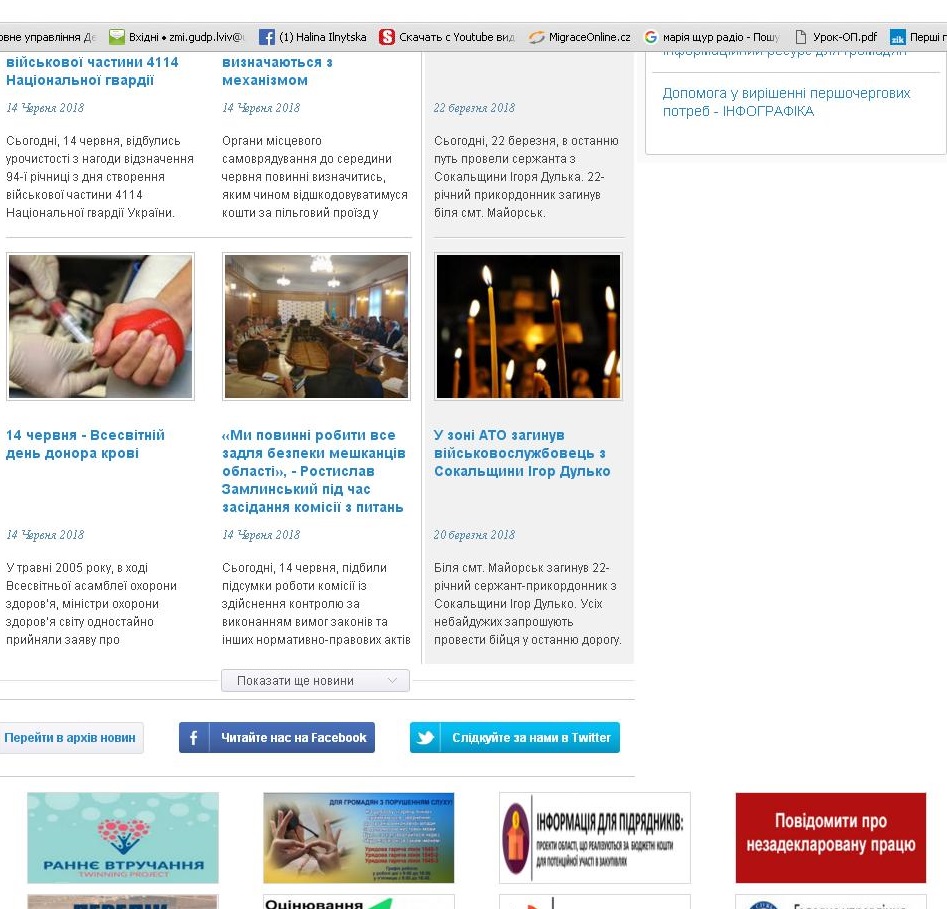Open the blood donor day photo thumbnail

click(x=100, y=326)
